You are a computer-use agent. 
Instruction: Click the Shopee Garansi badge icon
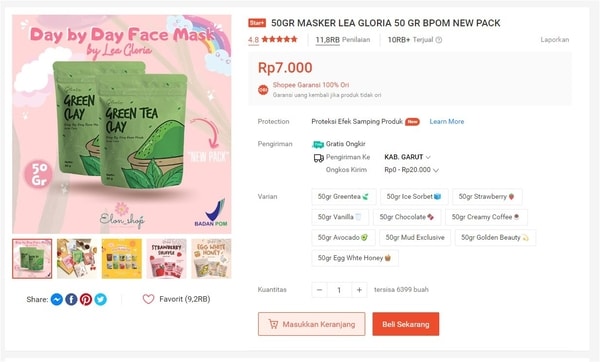click(263, 90)
